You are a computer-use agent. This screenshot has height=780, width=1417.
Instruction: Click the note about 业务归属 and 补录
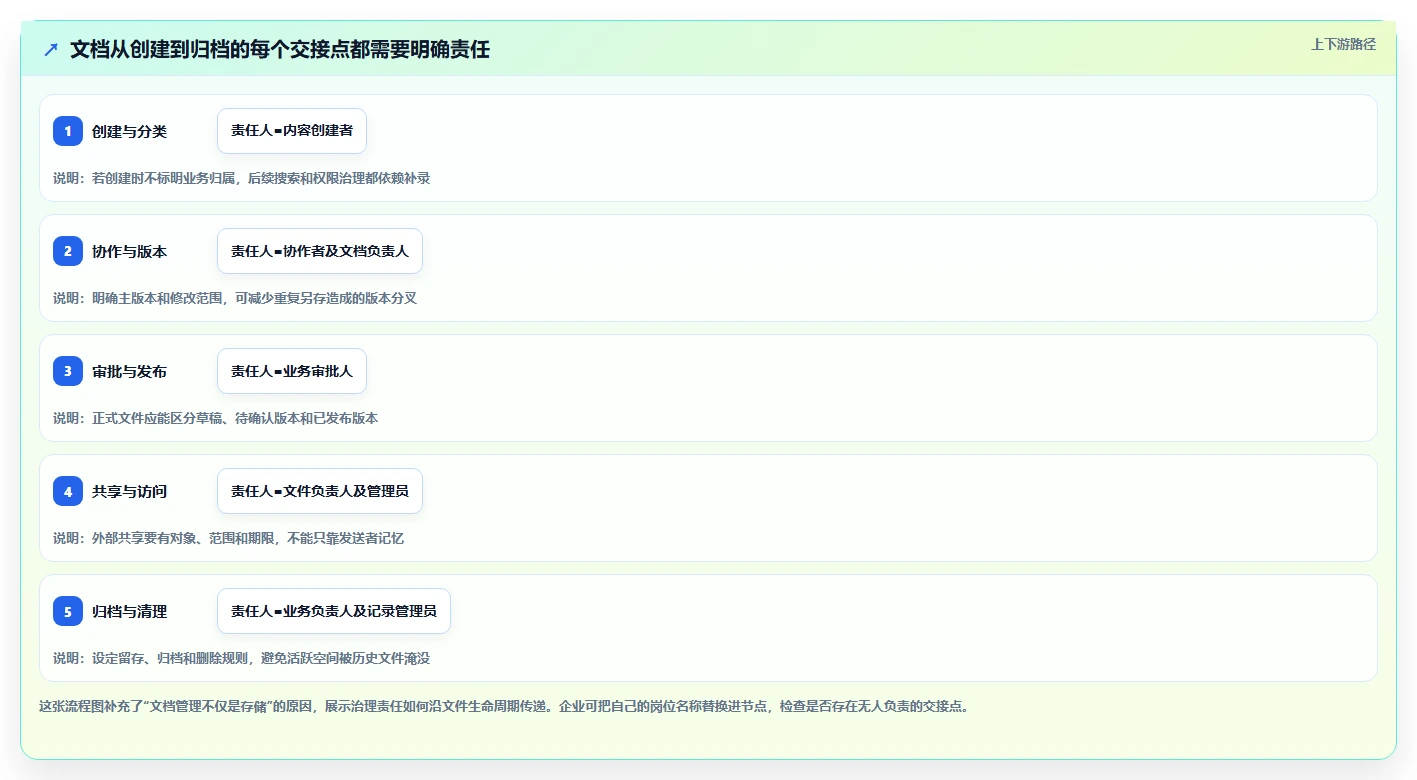pyautogui.click(x=241, y=178)
